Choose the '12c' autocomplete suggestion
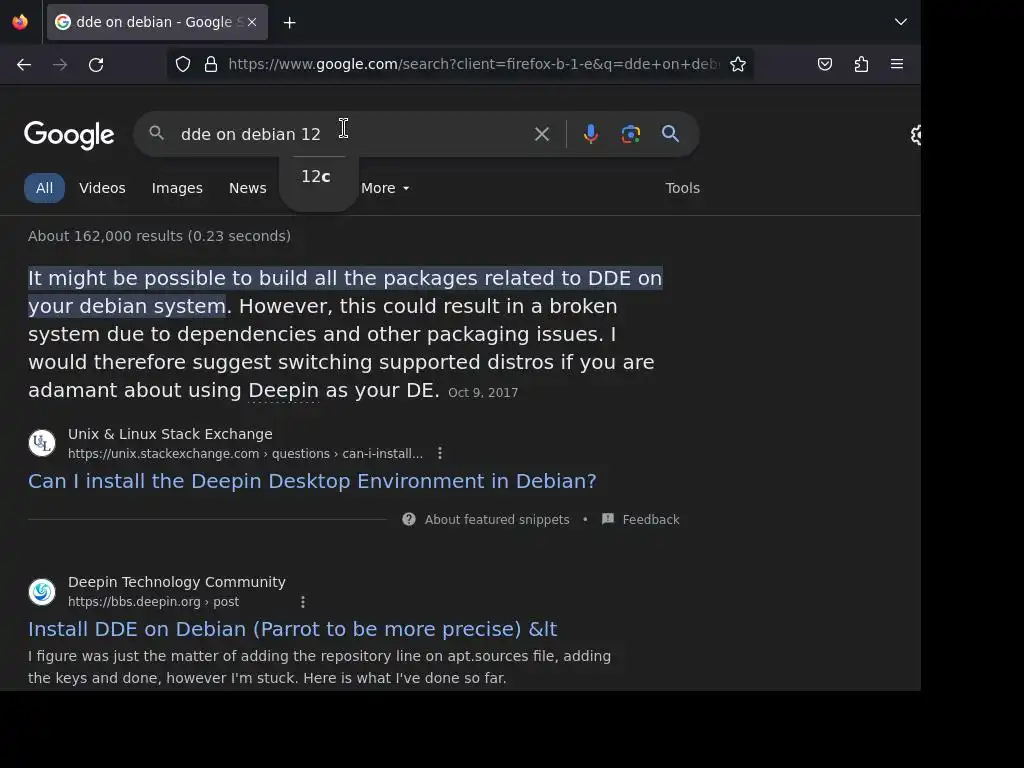 click(316, 176)
